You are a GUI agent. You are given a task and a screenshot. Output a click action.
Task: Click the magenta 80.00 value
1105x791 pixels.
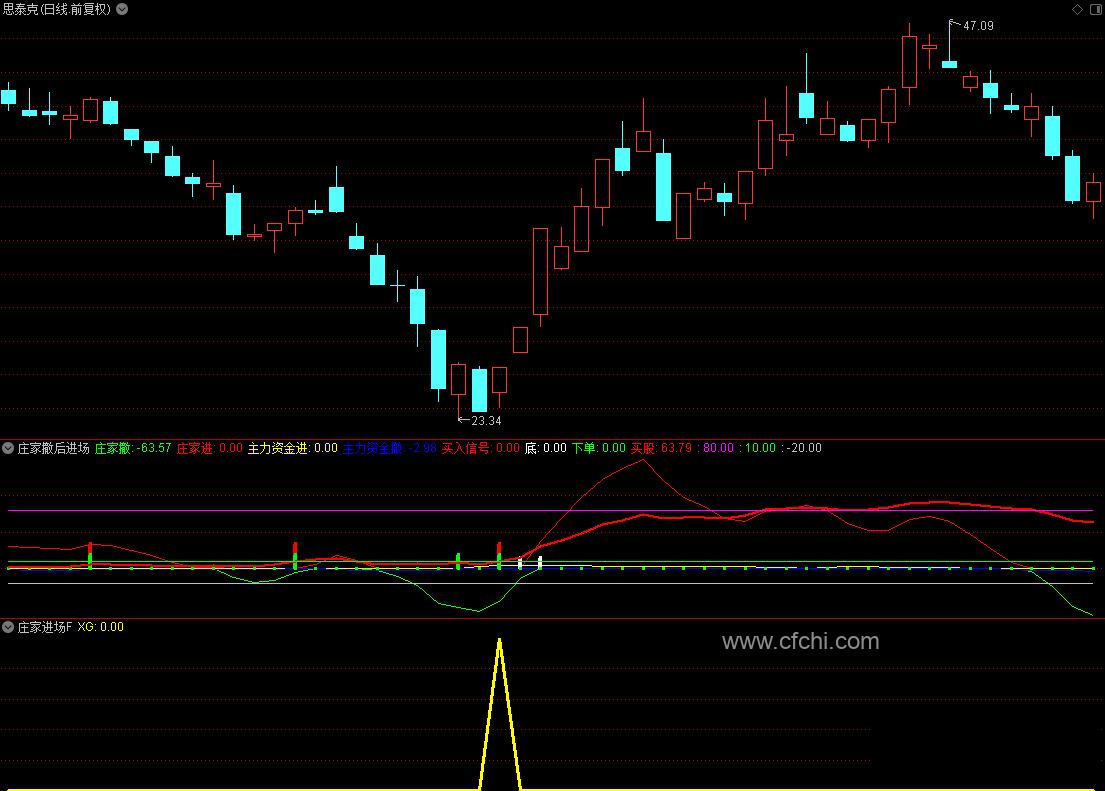tap(718, 448)
